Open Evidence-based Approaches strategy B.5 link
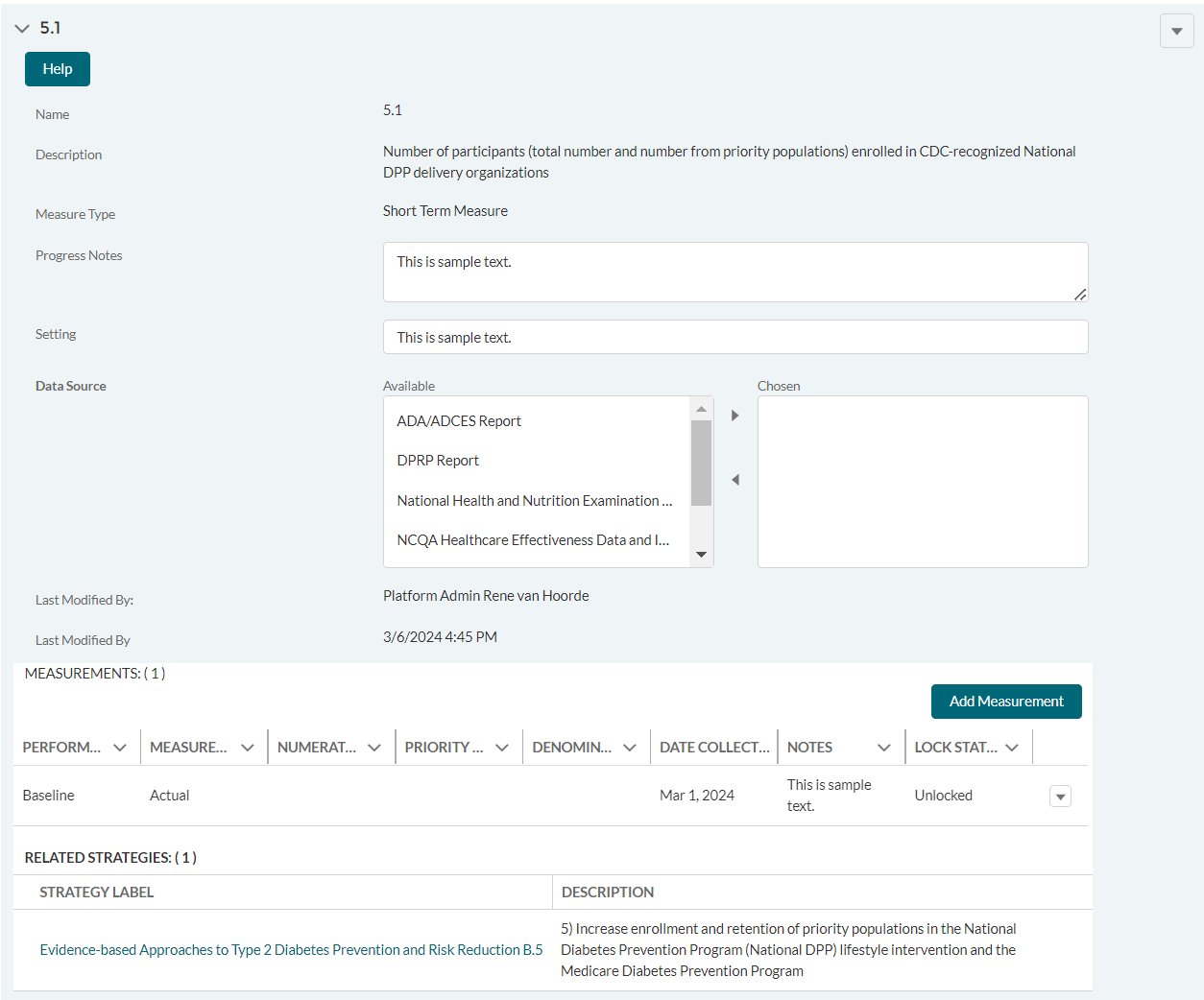 pos(291,950)
